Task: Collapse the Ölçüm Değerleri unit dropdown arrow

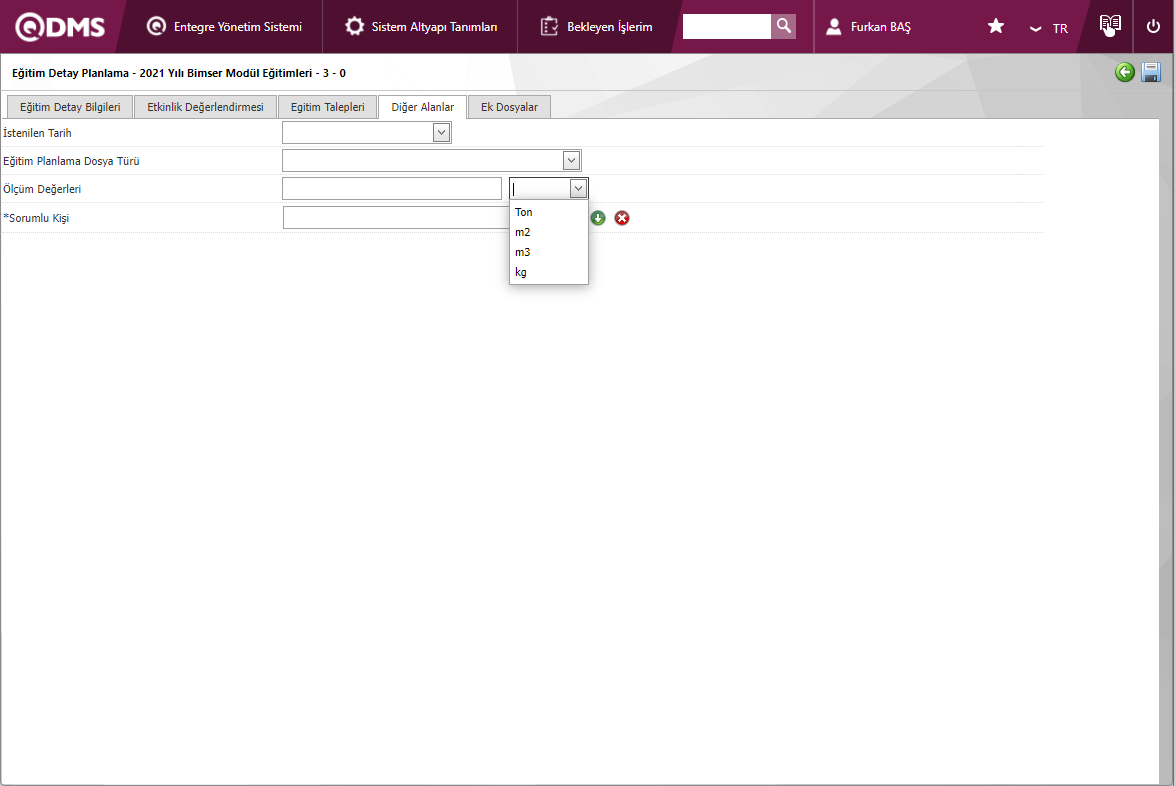Action: [x=578, y=189]
